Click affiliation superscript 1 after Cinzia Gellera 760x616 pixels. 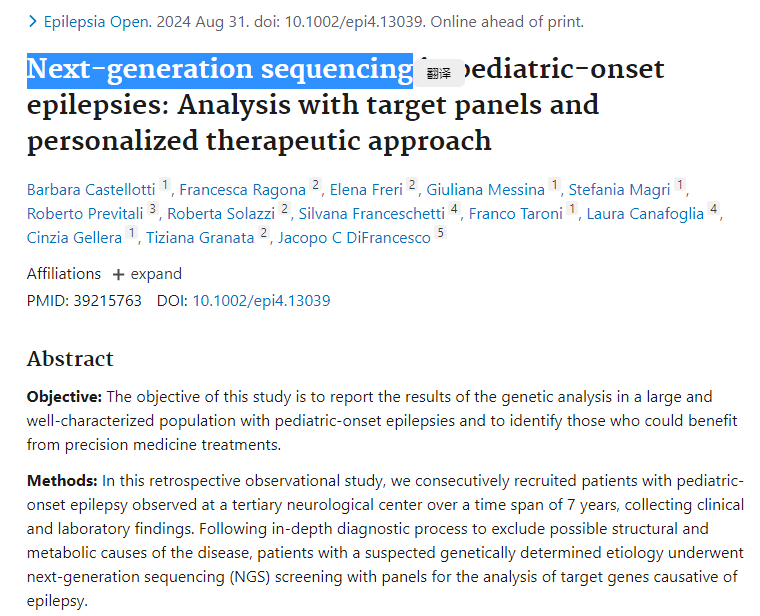point(132,233)
